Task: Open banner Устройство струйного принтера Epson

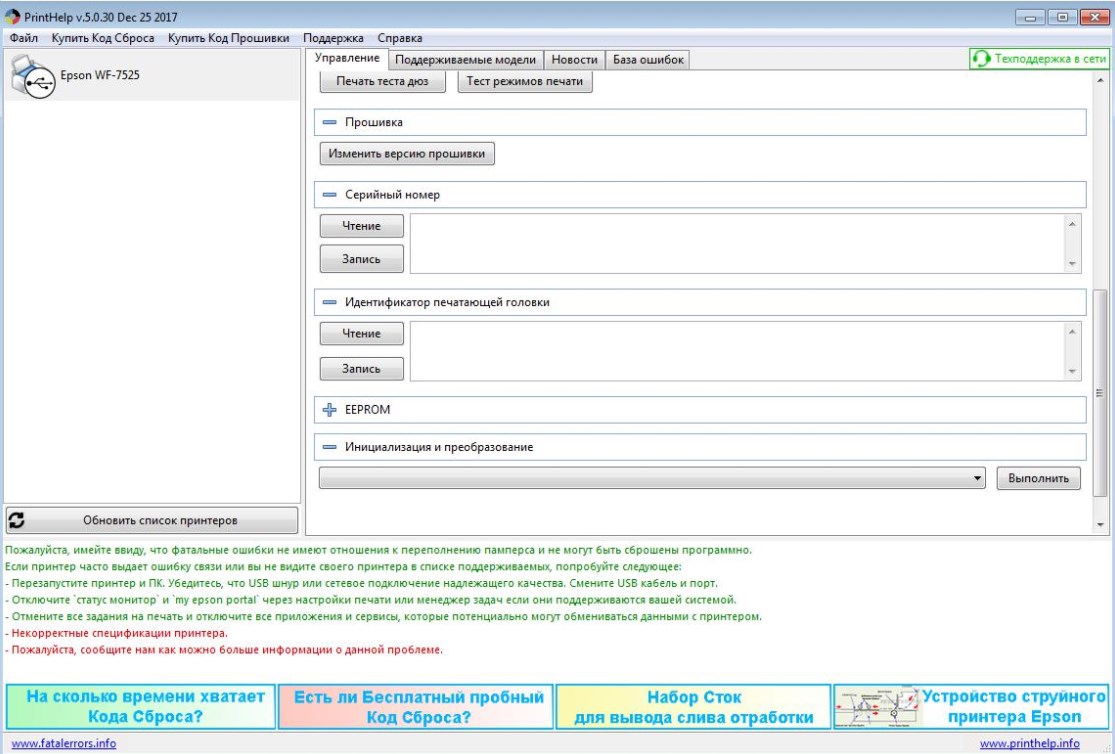Action: [x=971, y=707]
